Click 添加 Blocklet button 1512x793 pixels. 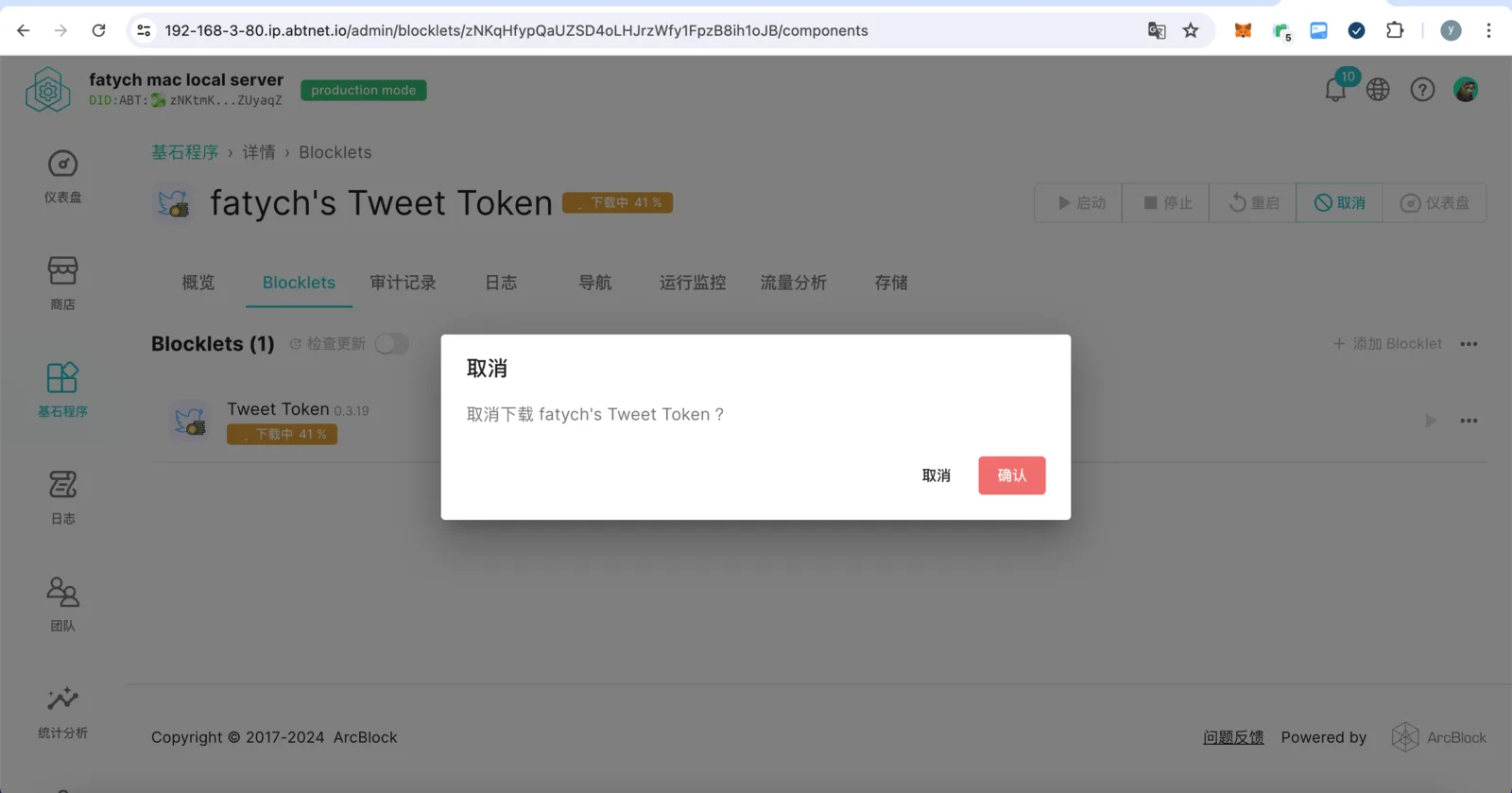click(1387, 344)
